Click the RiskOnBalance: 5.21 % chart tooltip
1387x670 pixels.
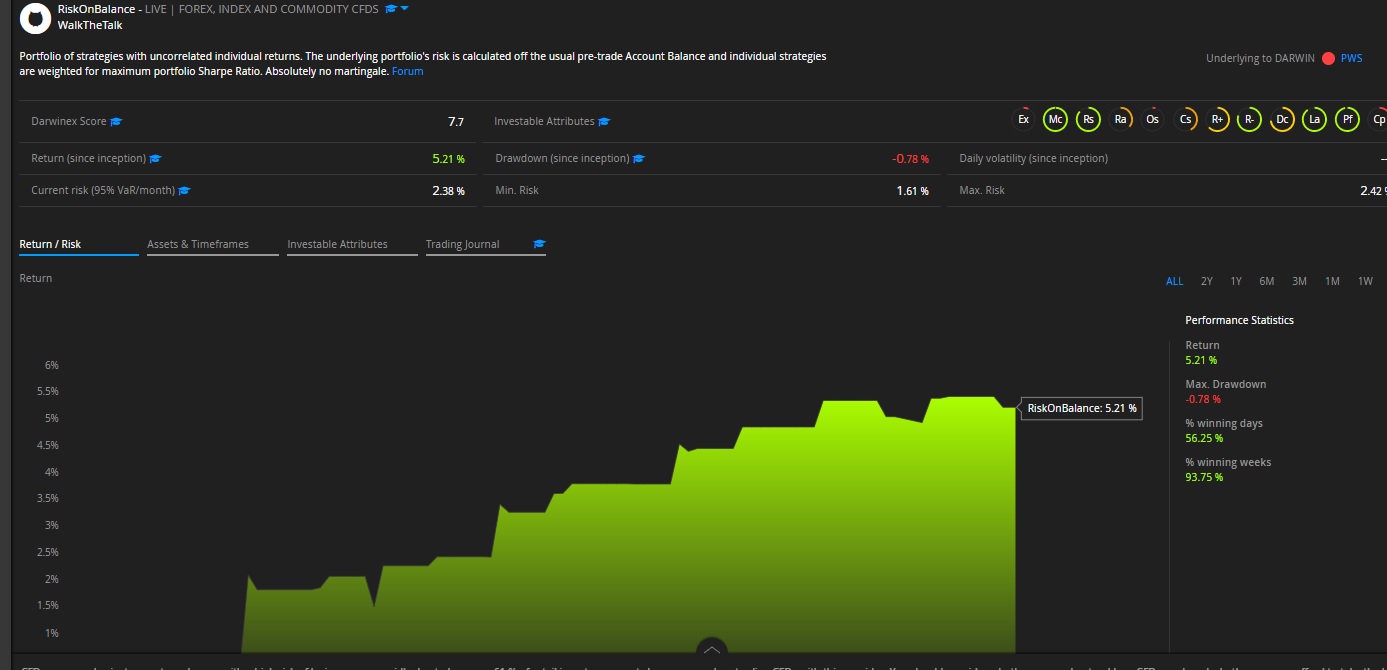point(1081,408)
